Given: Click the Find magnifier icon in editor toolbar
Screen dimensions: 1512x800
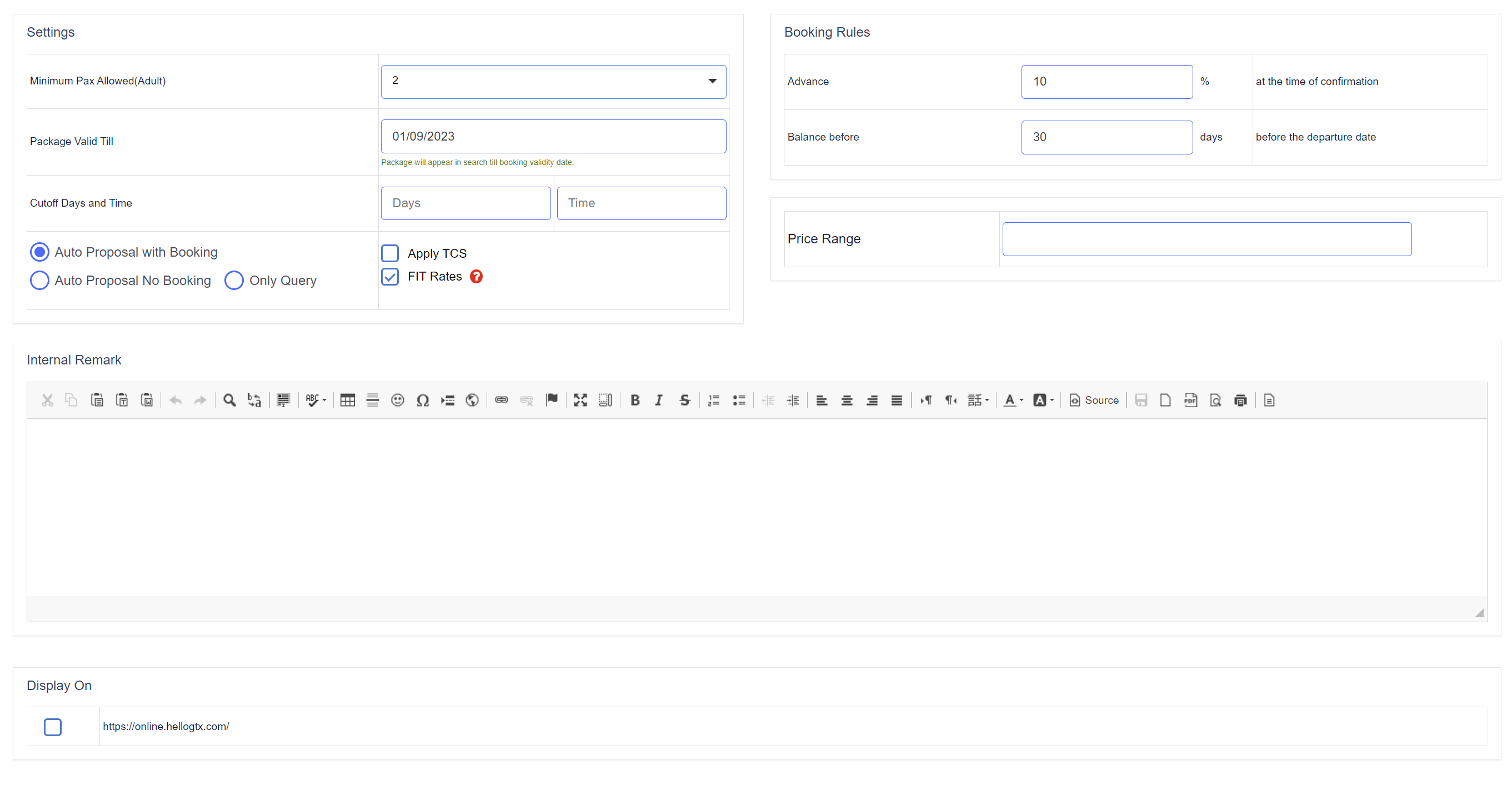Looking at the screenshot, I should [x=229, y=401].
